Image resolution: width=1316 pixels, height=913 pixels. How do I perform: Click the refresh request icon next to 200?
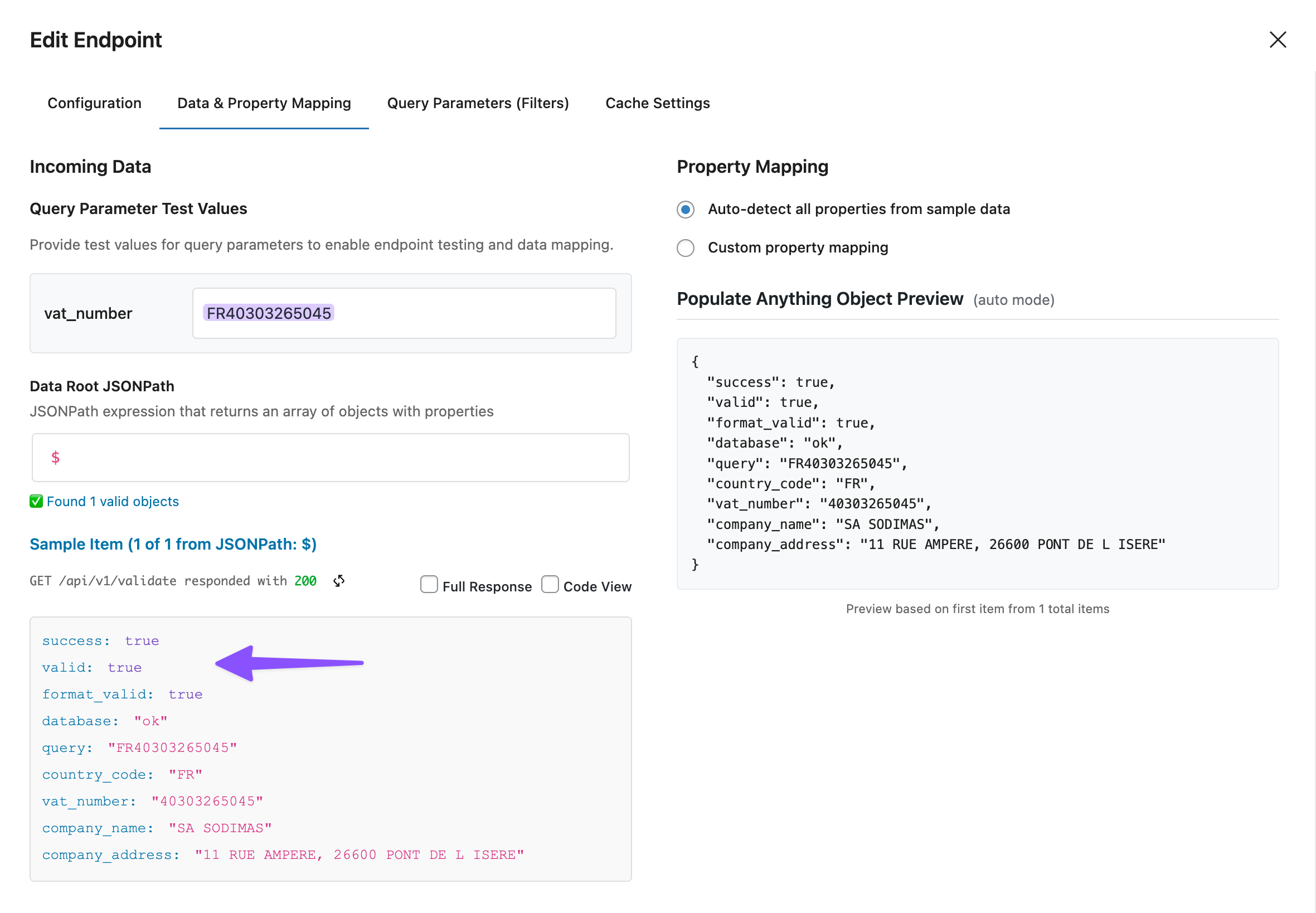click(x=338, y=581)
